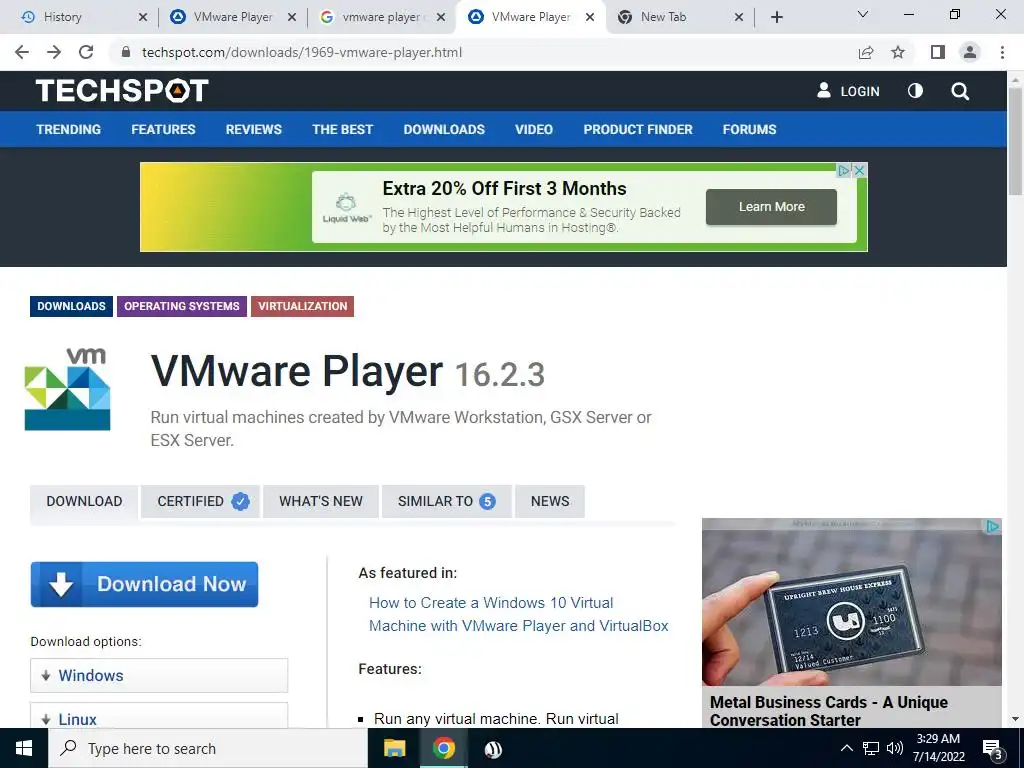Click the AdChoices icon on banner ad

coord(844,170)
